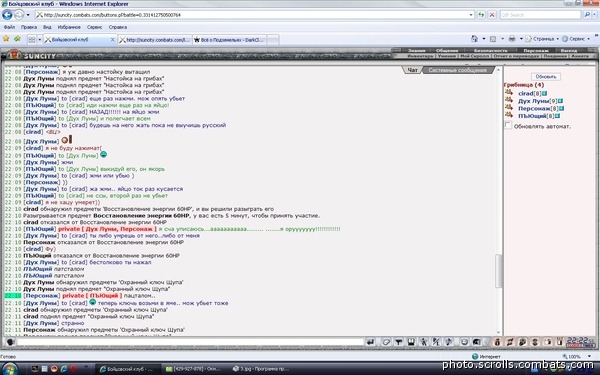The width and height of the screenshot is (600, 375).
Task: Click the info icon next to cirad
Action: [545, 93]
